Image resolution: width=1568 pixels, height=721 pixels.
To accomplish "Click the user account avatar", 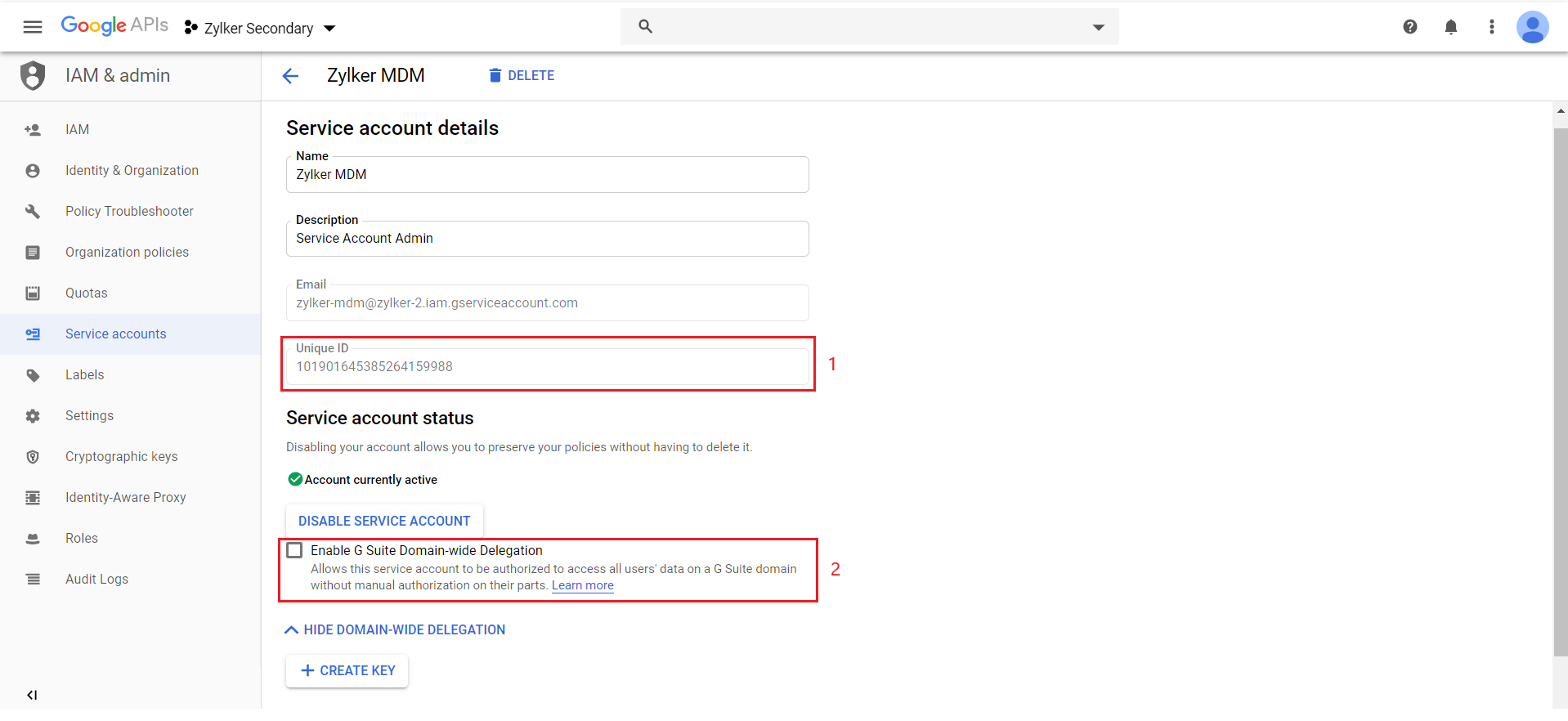I will [1532, 27].
